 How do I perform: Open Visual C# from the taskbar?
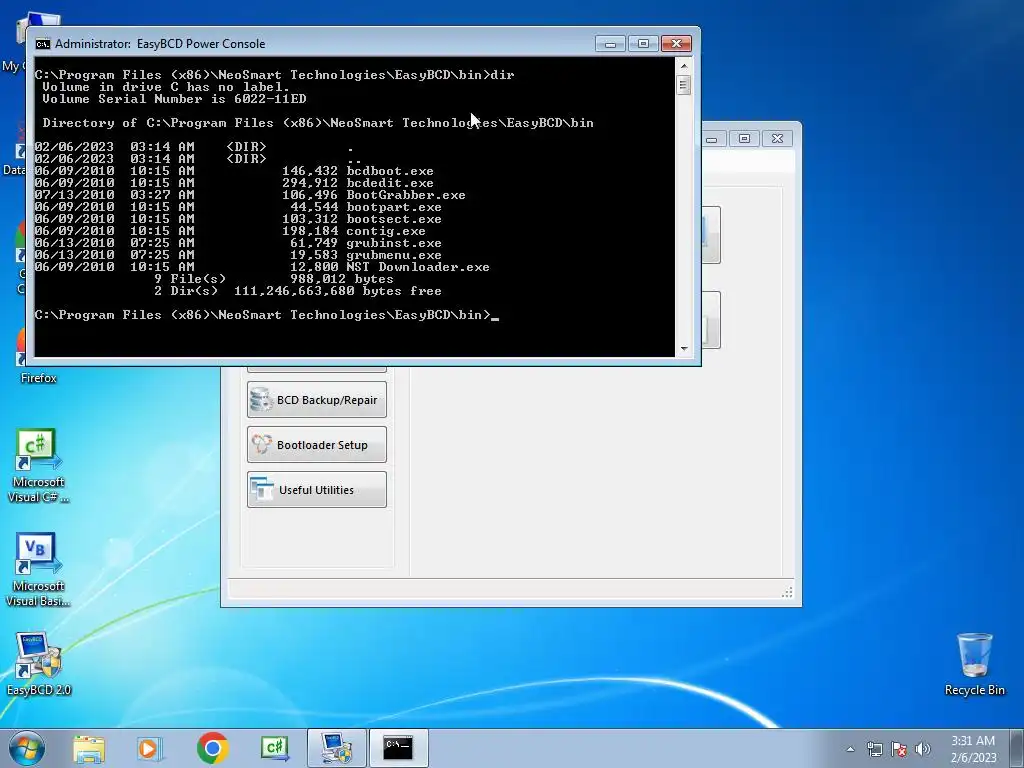click(x=274, y=748)
